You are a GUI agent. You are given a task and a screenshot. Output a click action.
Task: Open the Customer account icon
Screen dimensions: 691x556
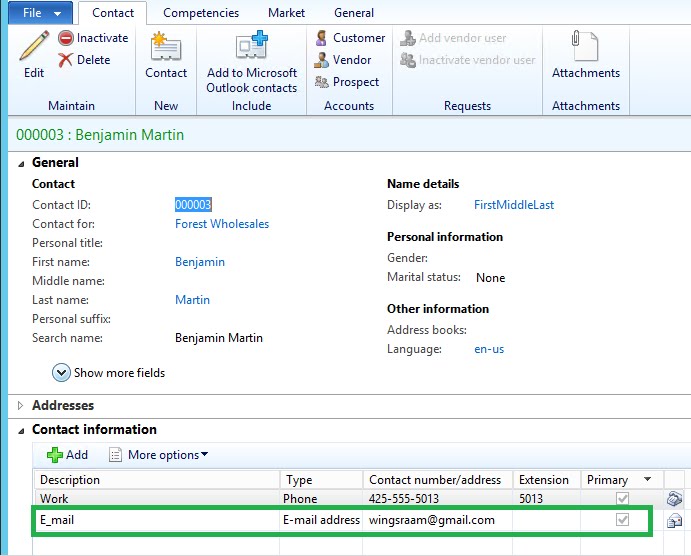(x=321, y=38)
